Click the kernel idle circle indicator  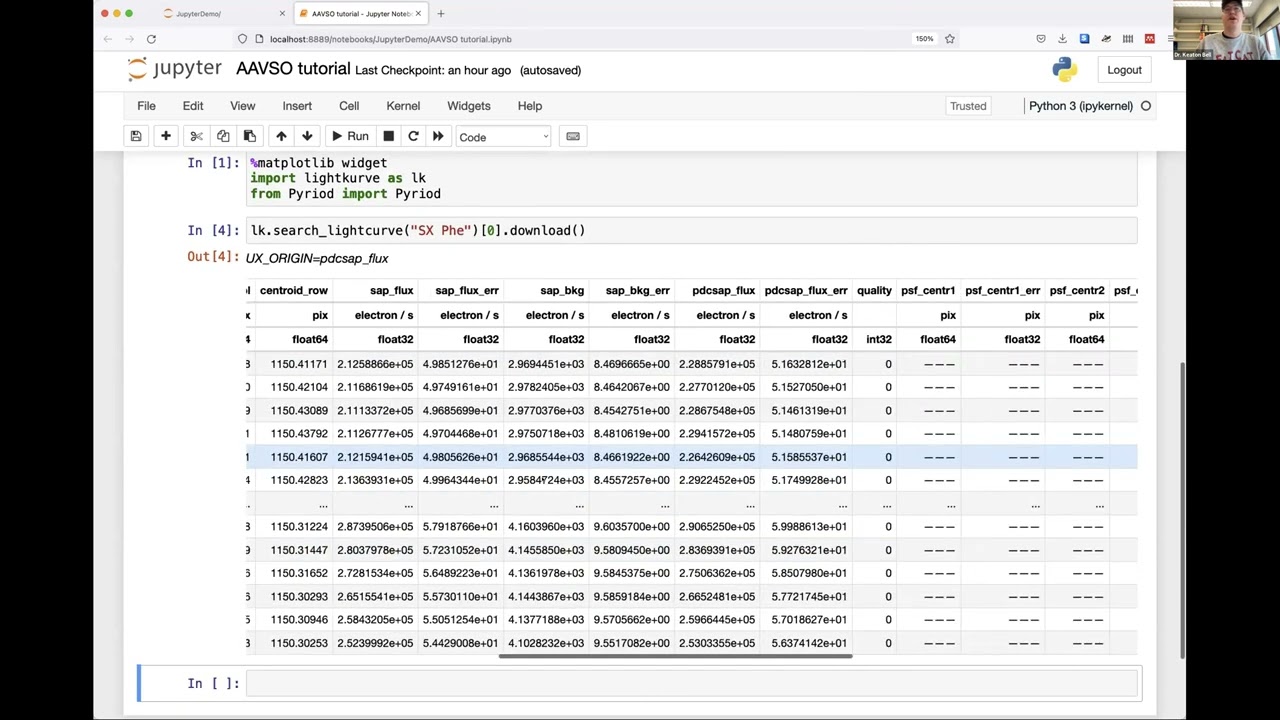tap(1146, 106)
